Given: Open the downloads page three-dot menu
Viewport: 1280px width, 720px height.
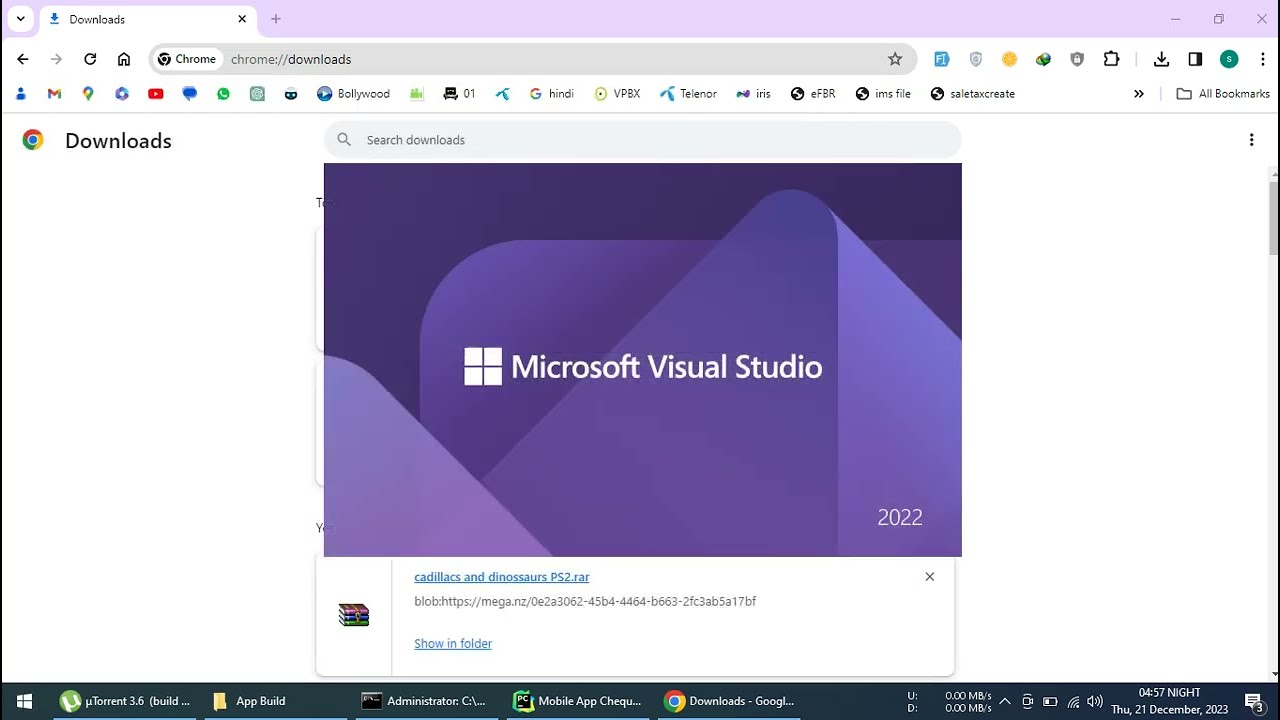Looking at the screenshot, I should click(1251, 140).
